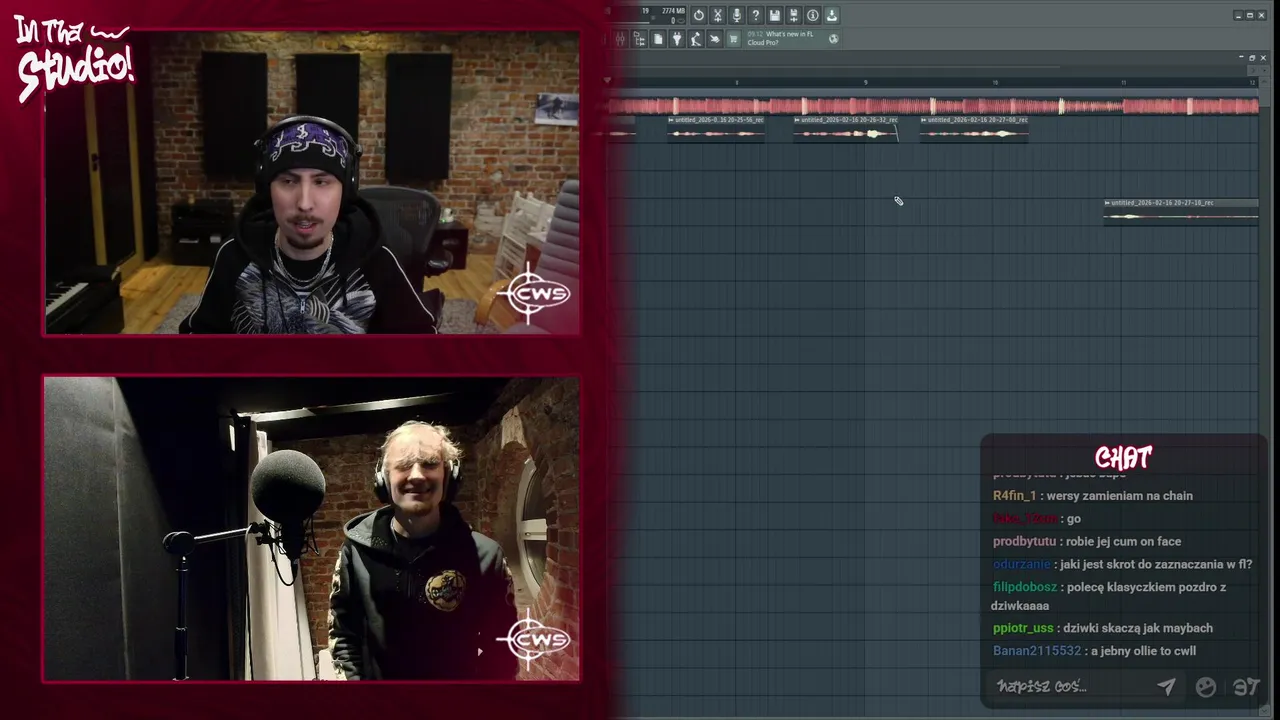Click bar 11 on the playlist timeline ruler

pos(1124,83)
